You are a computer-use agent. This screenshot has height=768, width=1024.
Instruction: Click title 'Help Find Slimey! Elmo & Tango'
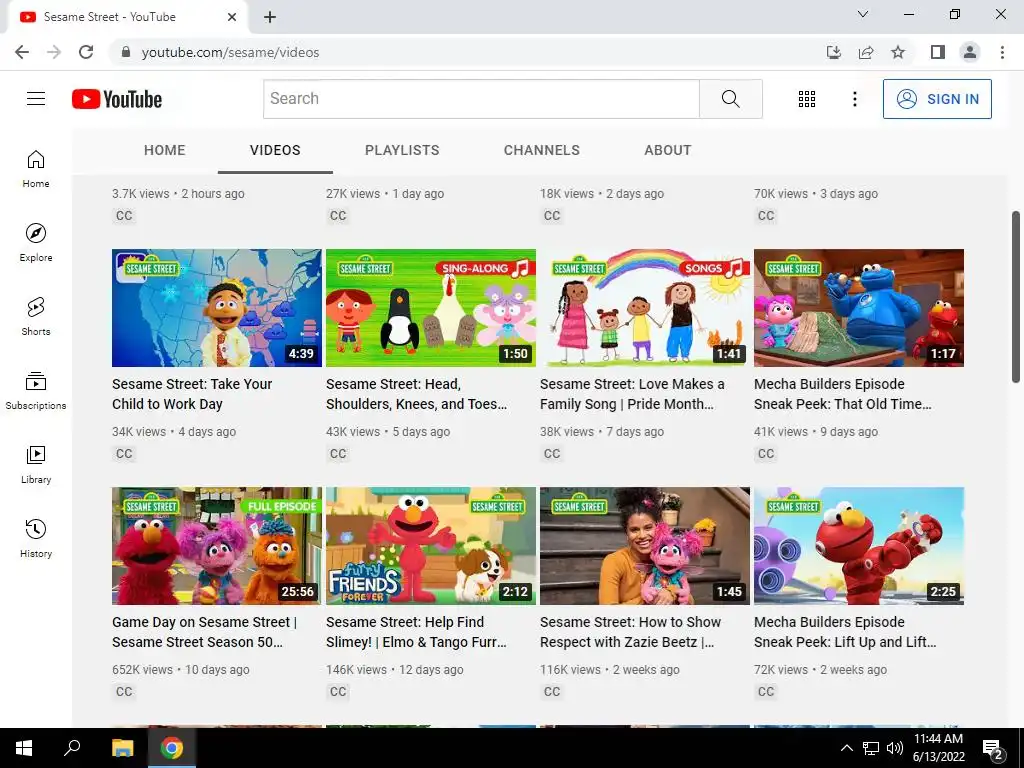pos(416,632)
